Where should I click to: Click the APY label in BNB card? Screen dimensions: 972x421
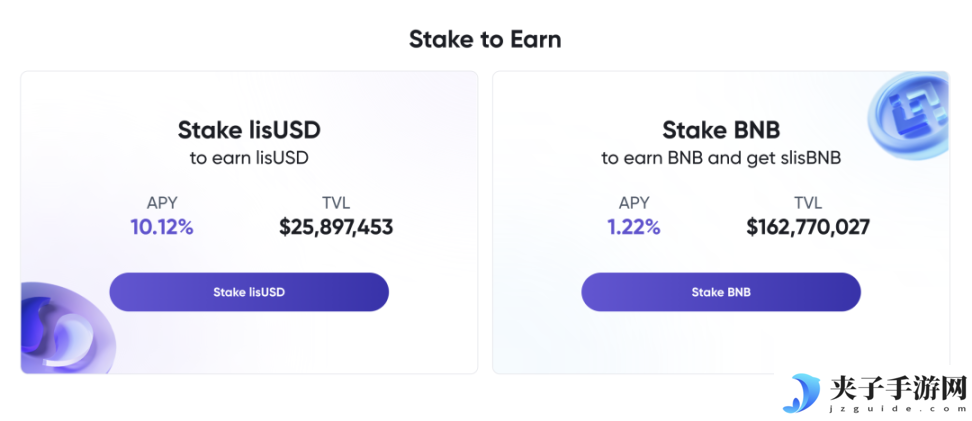coord(634,203)
